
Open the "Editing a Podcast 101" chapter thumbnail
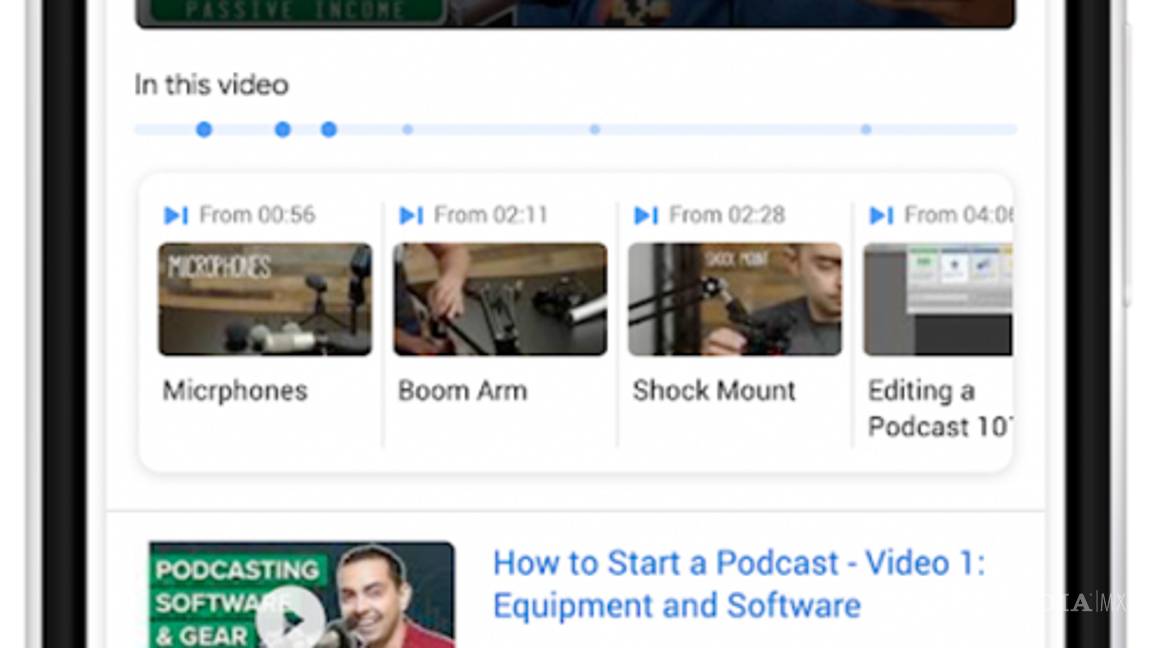(940, 298)
